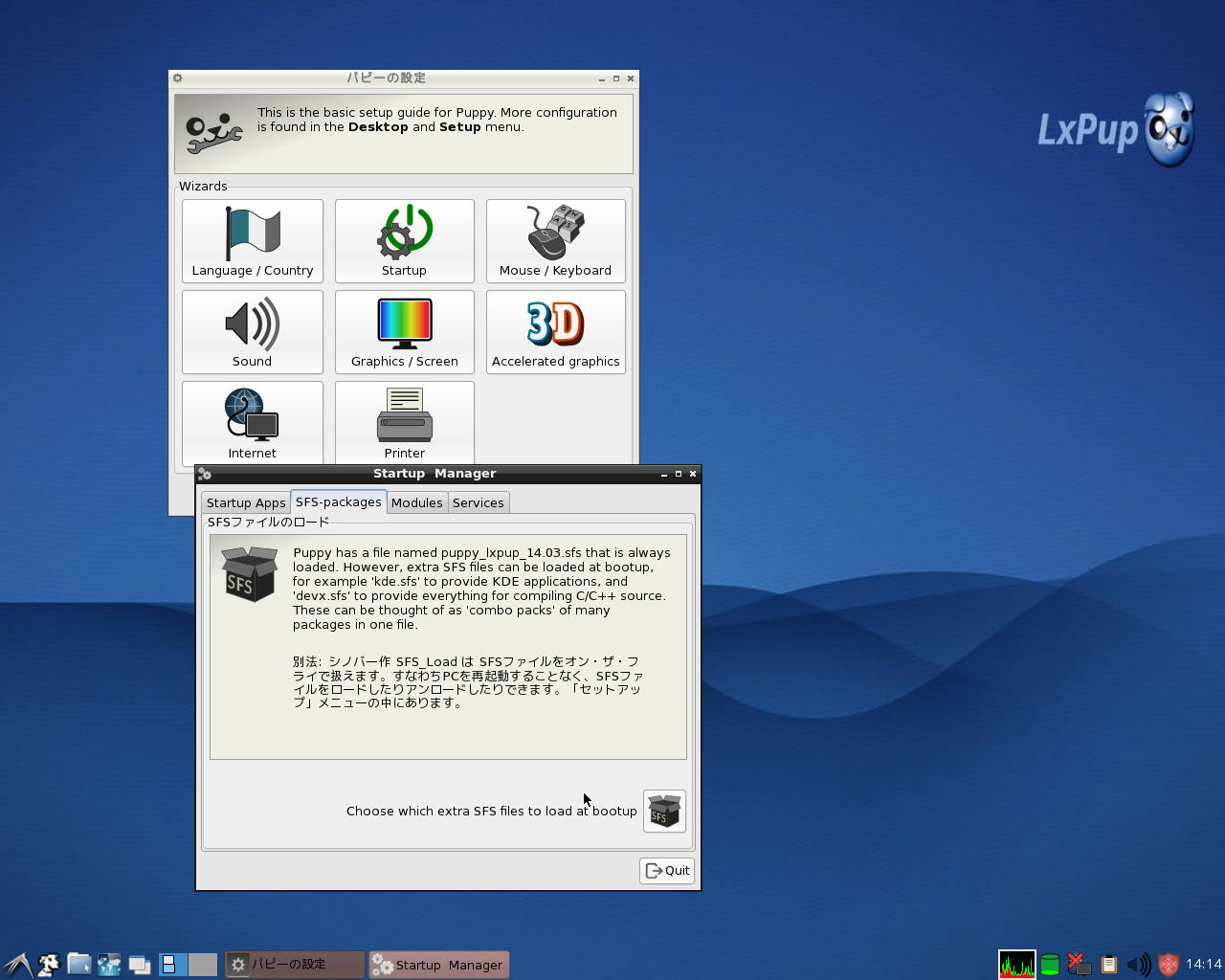Minimize the パピーの設定 window
Image resolution: width=1225 pixels, height=980 pixels.
(x=602, y=78)
